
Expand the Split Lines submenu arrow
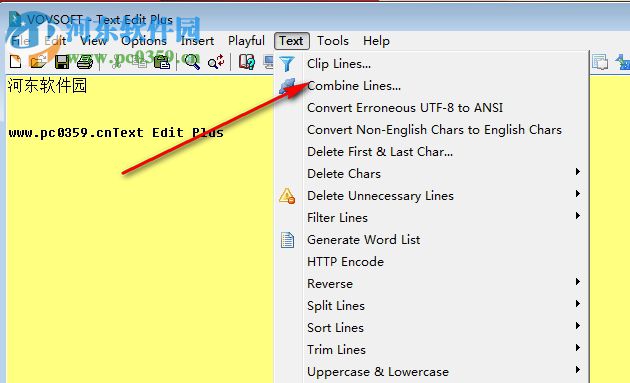click(577, 304)
